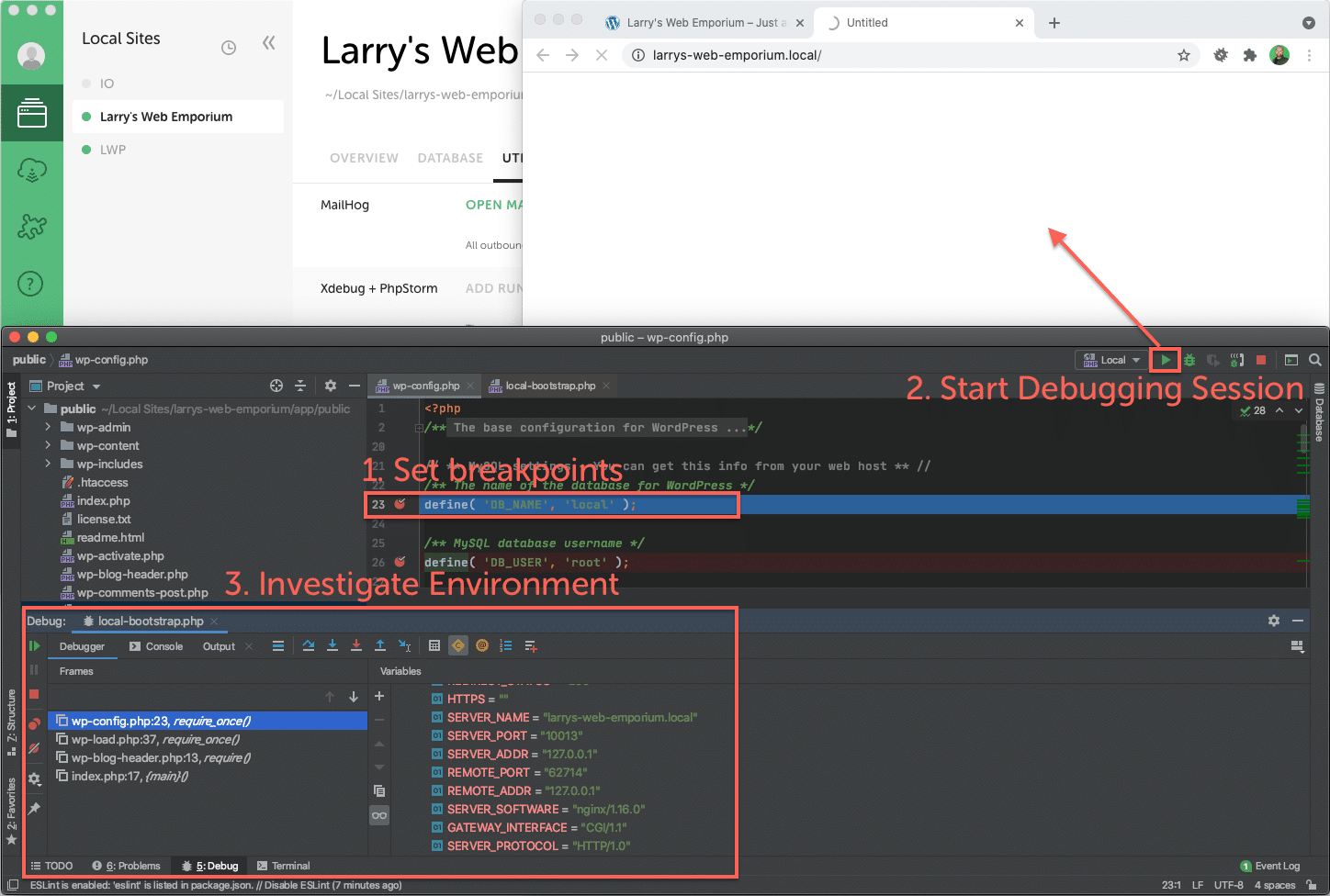
Task: Click Run with Coverage icon
Action: coord(1213,360)
